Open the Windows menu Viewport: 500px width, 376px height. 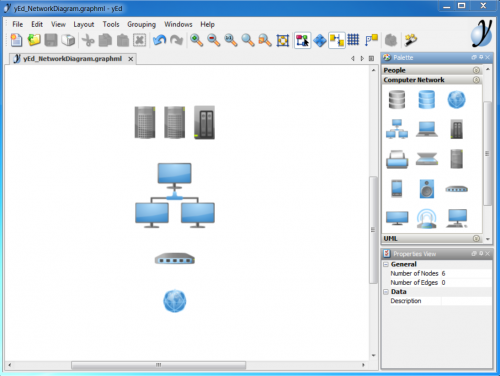(x=178, y=24)
